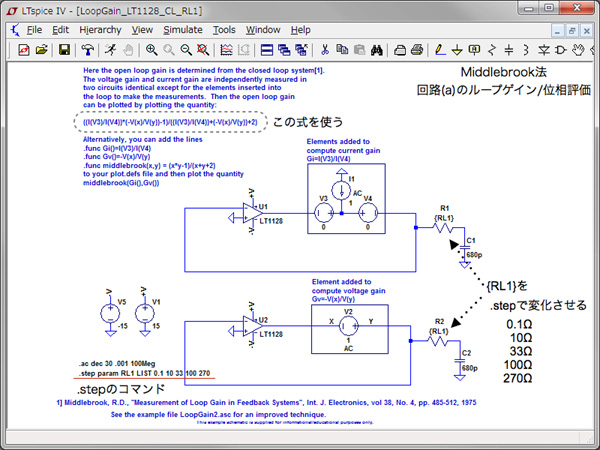Select the Place Ground symbol tool
The height and width of the screenshot is (450, 600).
456,49
